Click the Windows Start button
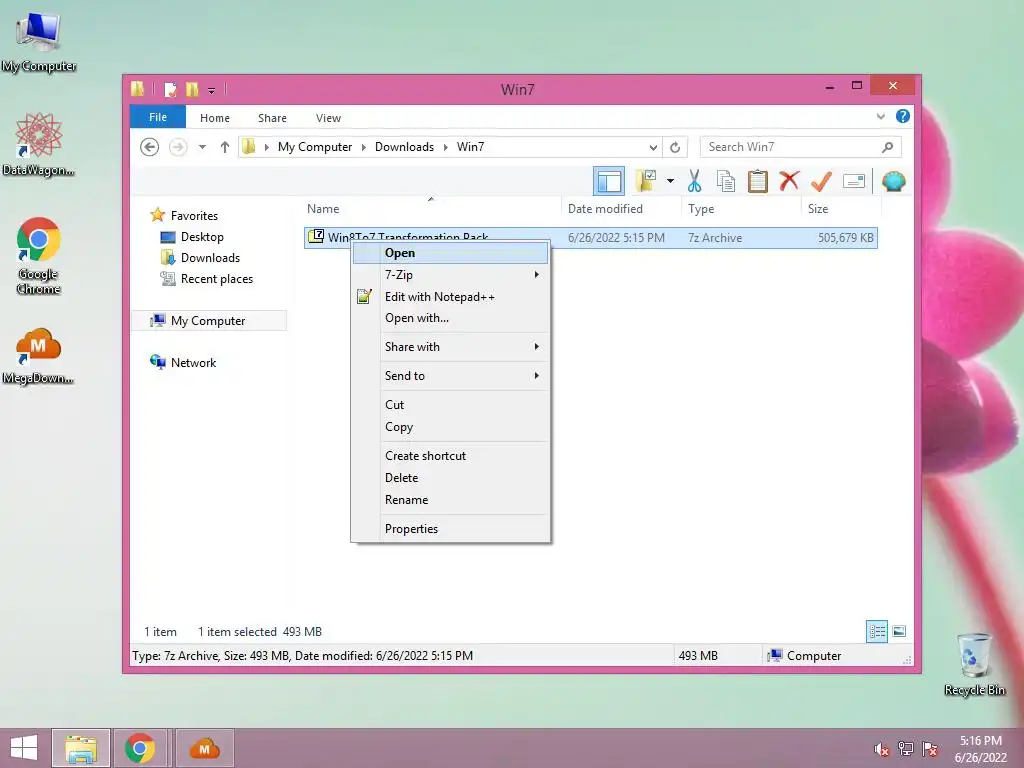 pyautogui.click(x=24, y=748)
